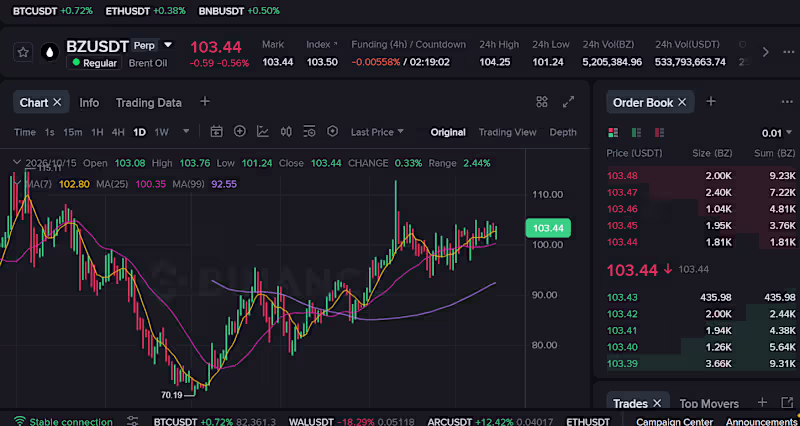Open the line chart indicators icon
Screen dimensions: 800x426
click(263, 132)
